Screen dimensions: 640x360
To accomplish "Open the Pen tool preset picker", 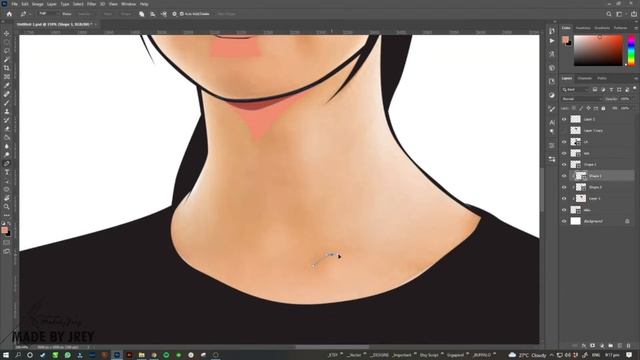I will click(24, 14).
